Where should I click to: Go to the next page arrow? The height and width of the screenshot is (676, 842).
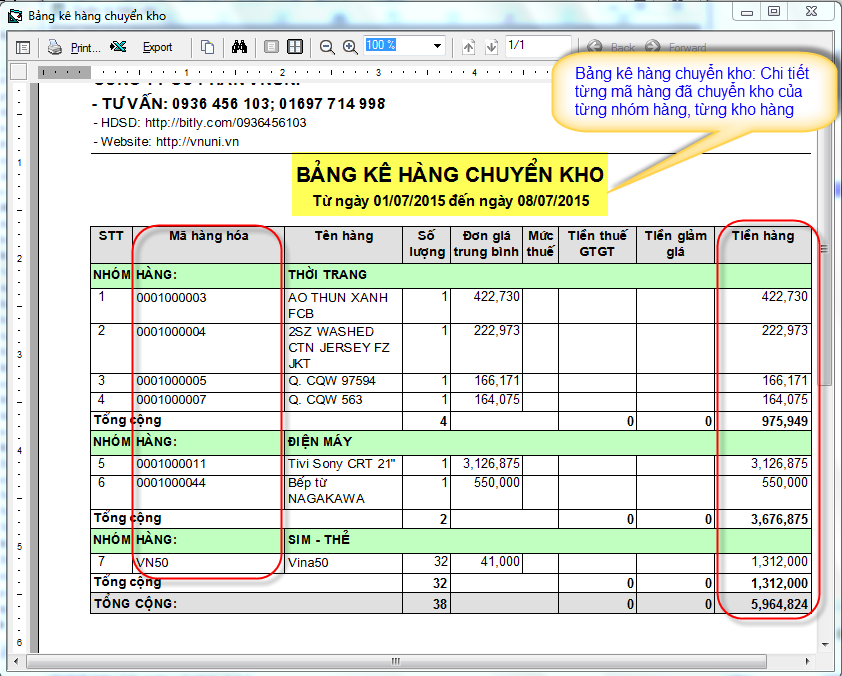(x=491, y=47)
